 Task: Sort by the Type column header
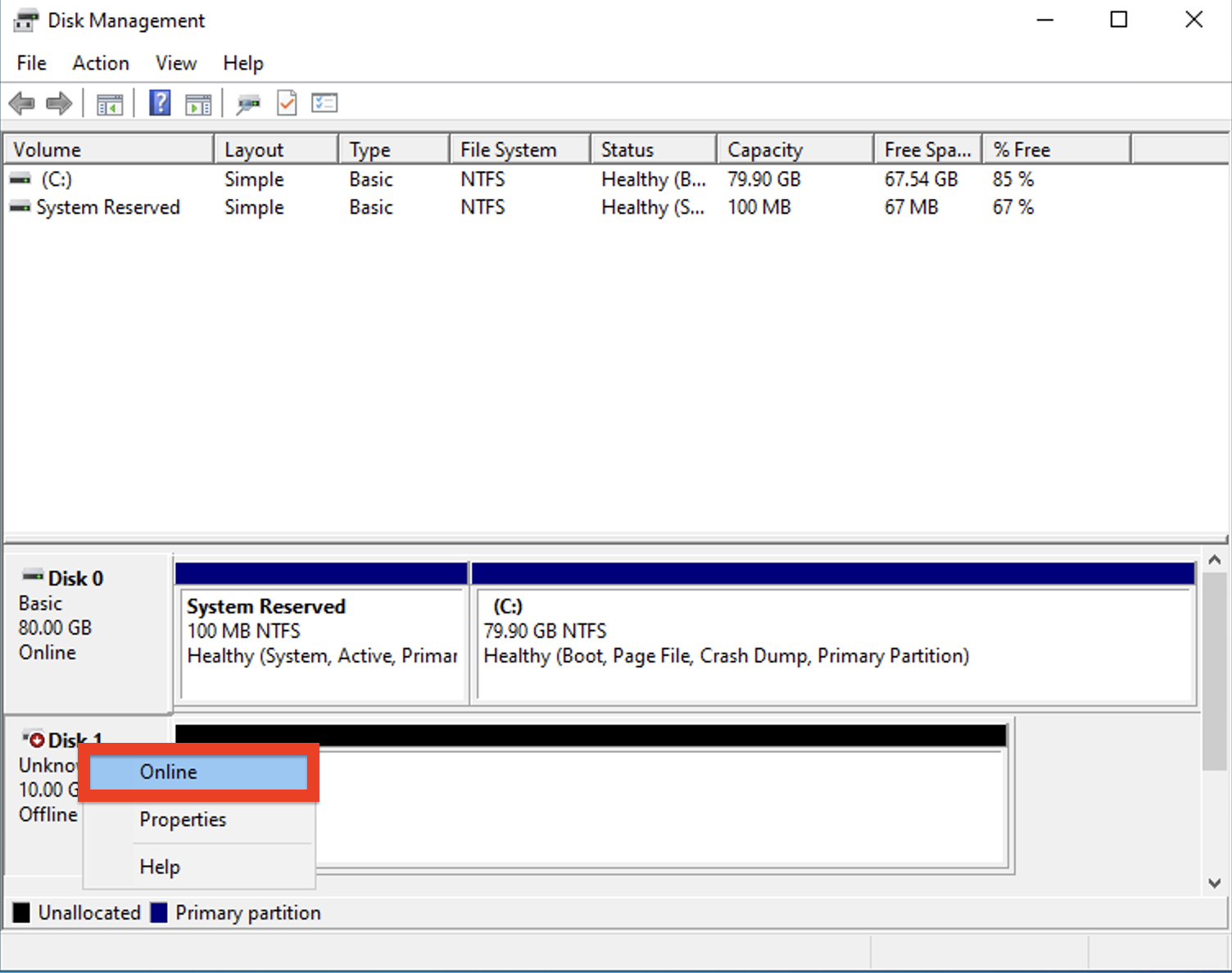coord(394,150)
